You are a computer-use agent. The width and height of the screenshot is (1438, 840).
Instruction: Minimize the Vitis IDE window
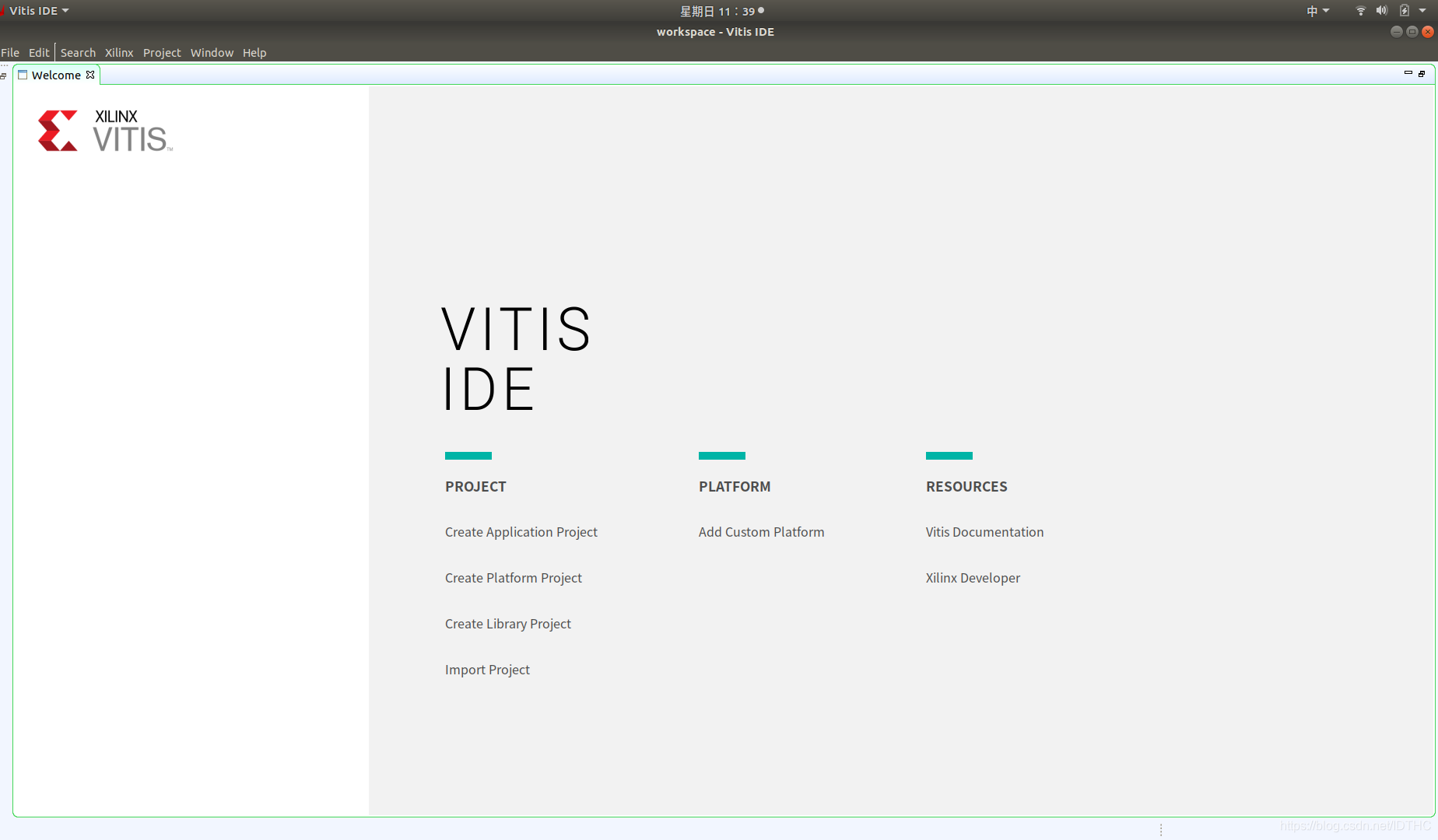pos(1396,32)
